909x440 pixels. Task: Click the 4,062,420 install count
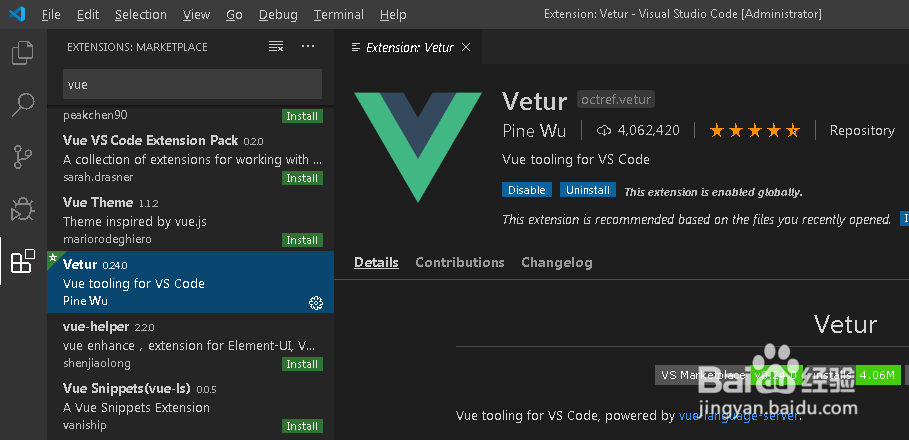coord(648,131)
